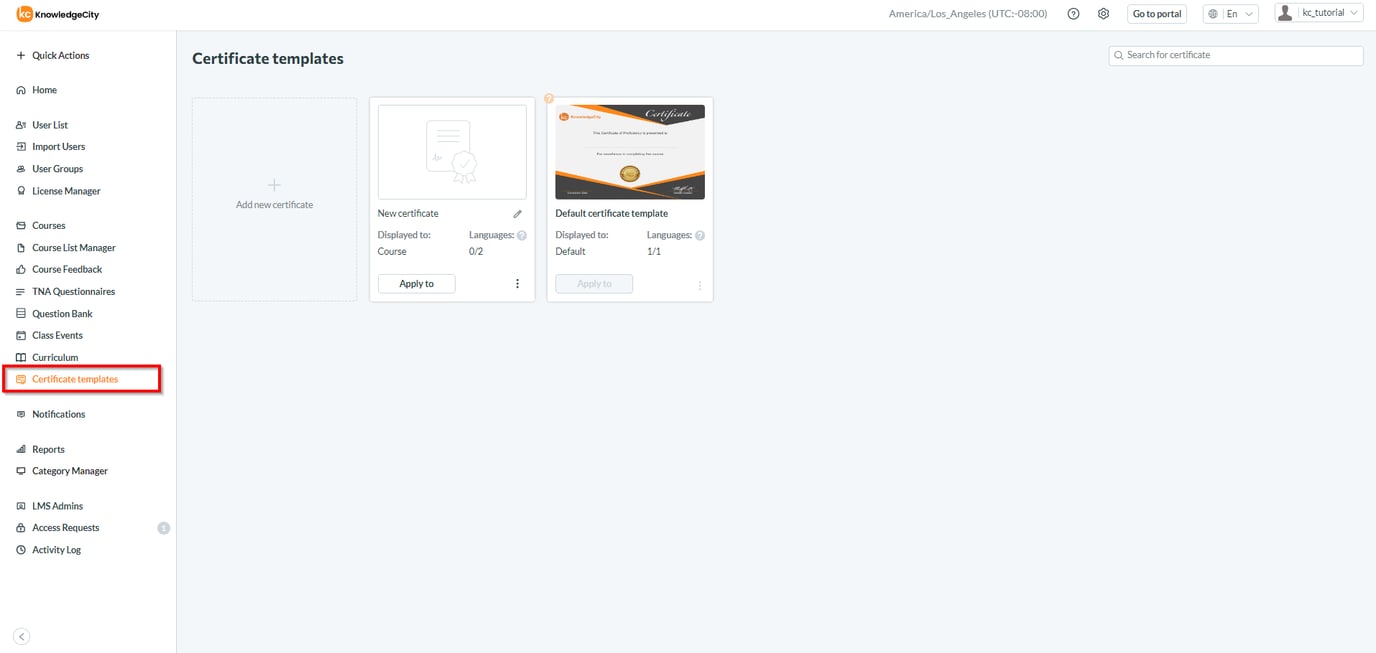1376x653 pixels.
Task: Navigate to the Reports page
Action: (46, 448)
